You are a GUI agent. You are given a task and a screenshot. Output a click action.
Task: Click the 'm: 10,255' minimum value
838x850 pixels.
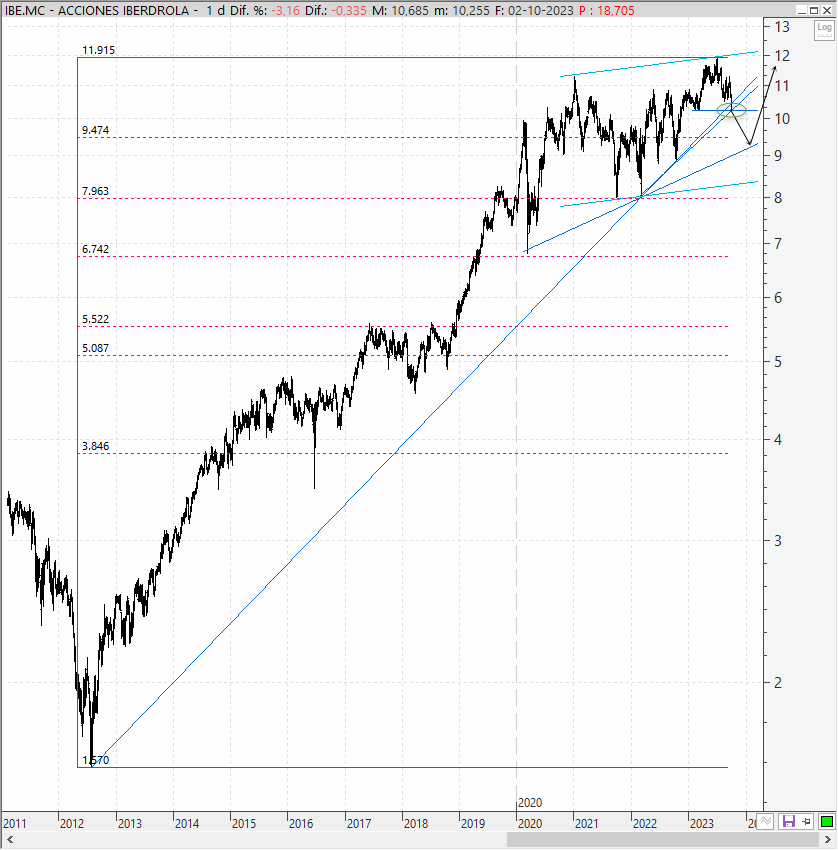coord(462,10)
